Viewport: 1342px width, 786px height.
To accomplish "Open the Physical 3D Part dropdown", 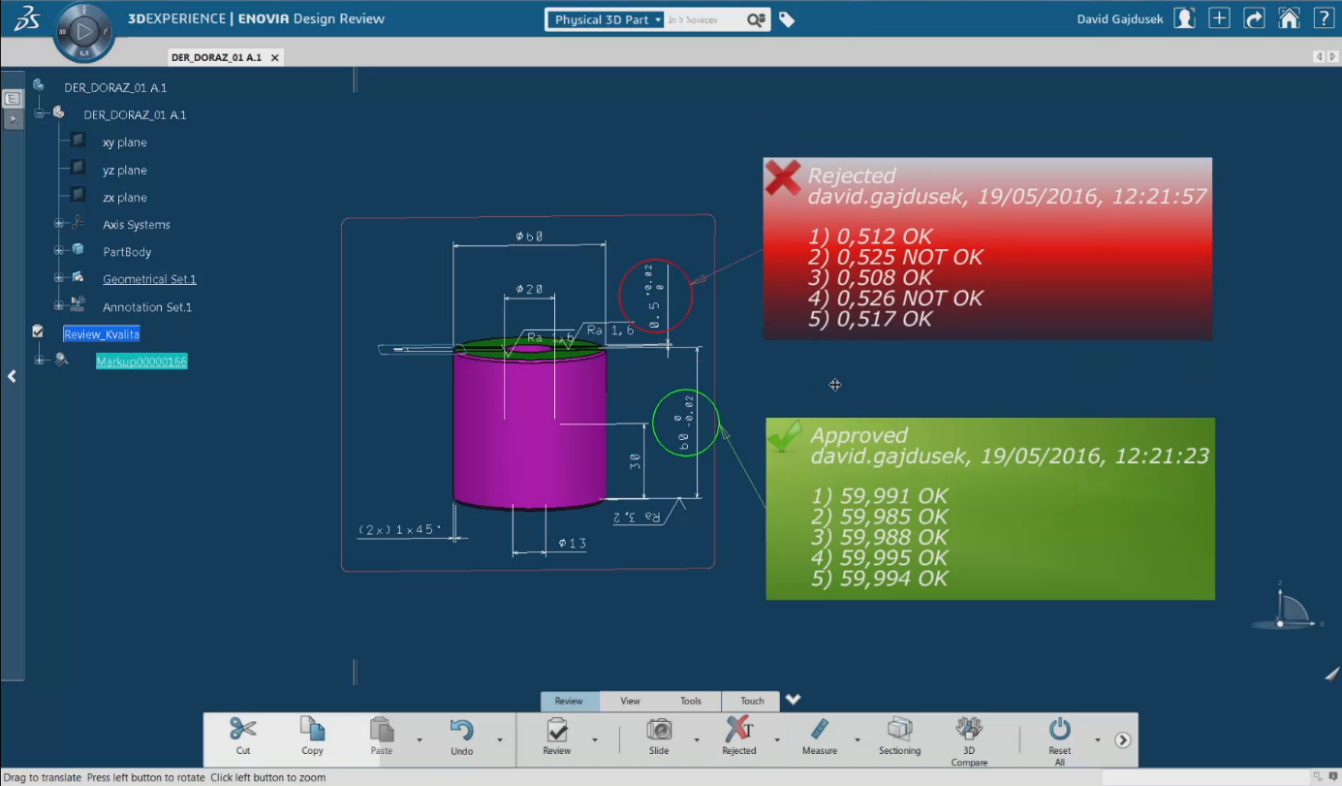I will pos(607,20).
